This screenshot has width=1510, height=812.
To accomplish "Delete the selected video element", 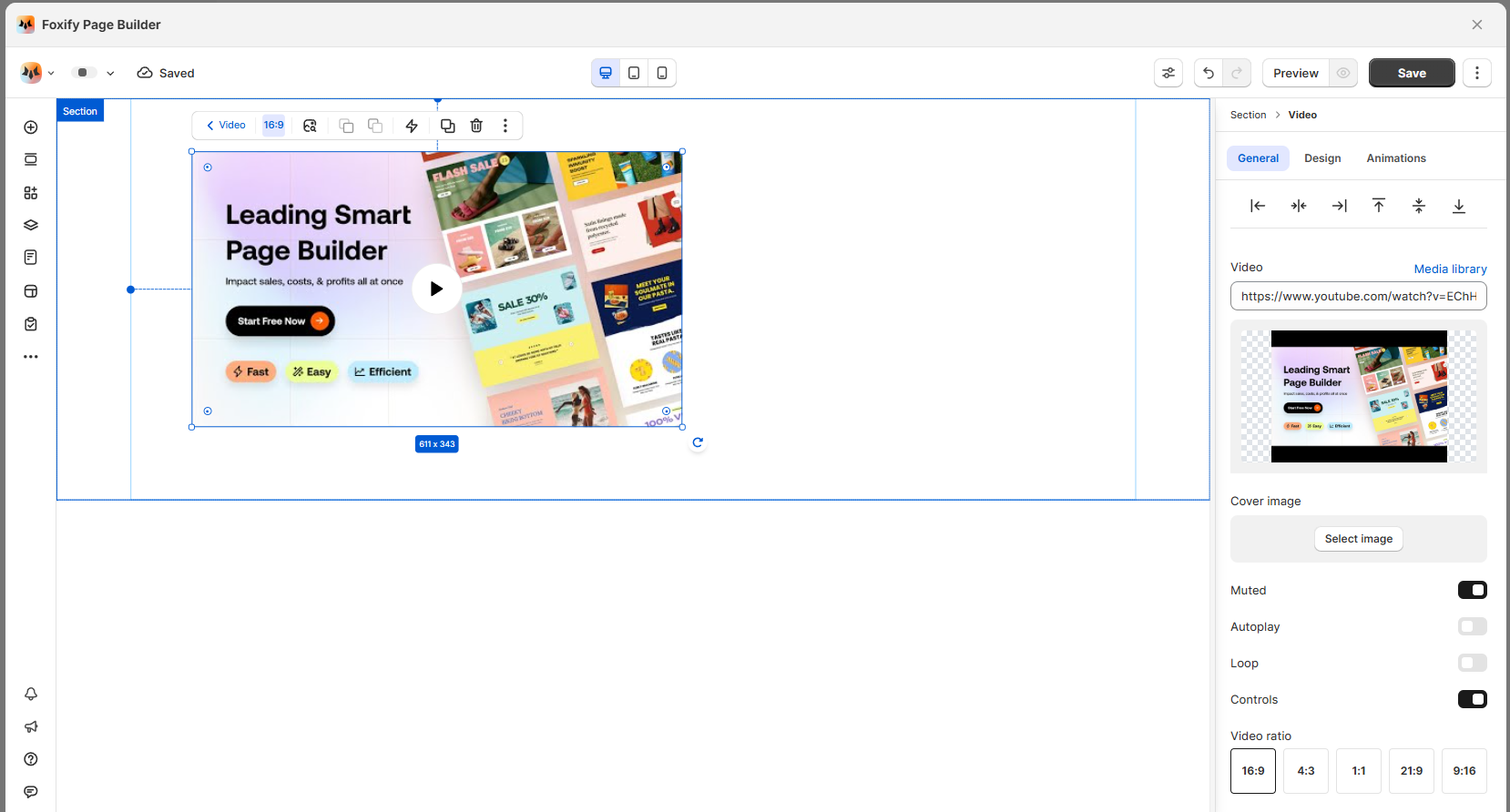I will [476, 126].
